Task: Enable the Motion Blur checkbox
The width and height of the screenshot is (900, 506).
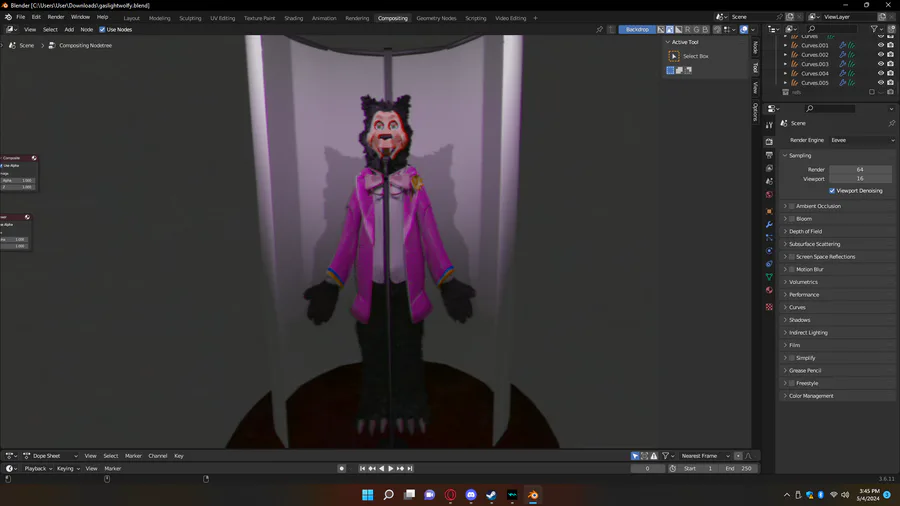Action: pos(792,269)
